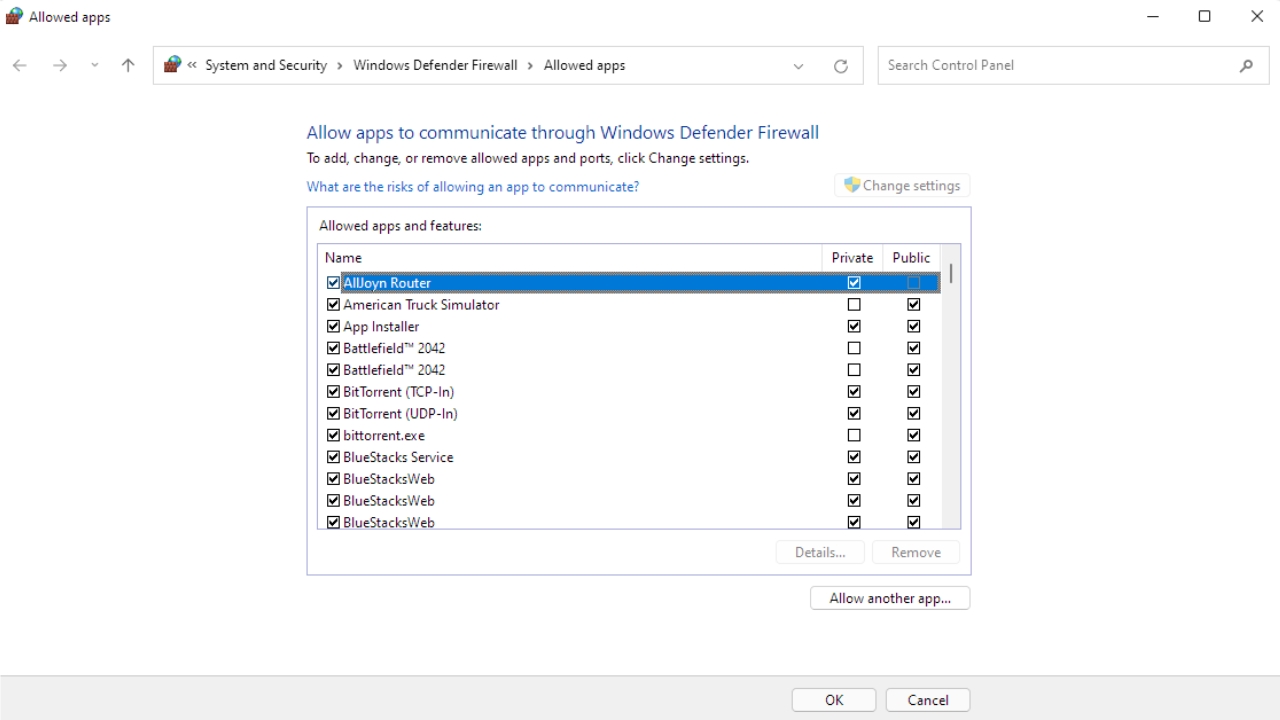Click the Private column header

click(852, 257)
